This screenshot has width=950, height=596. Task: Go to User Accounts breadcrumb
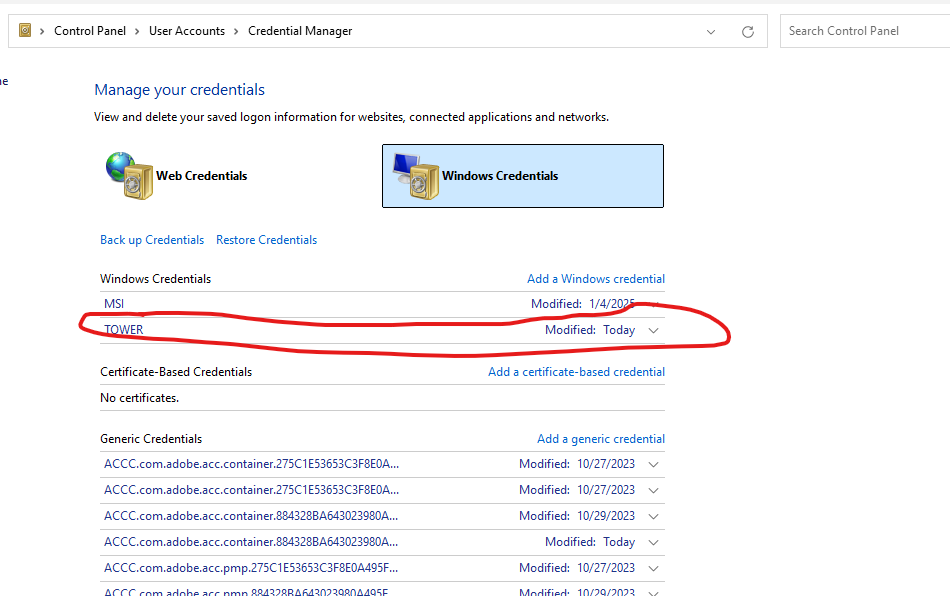tap(187, 31)
